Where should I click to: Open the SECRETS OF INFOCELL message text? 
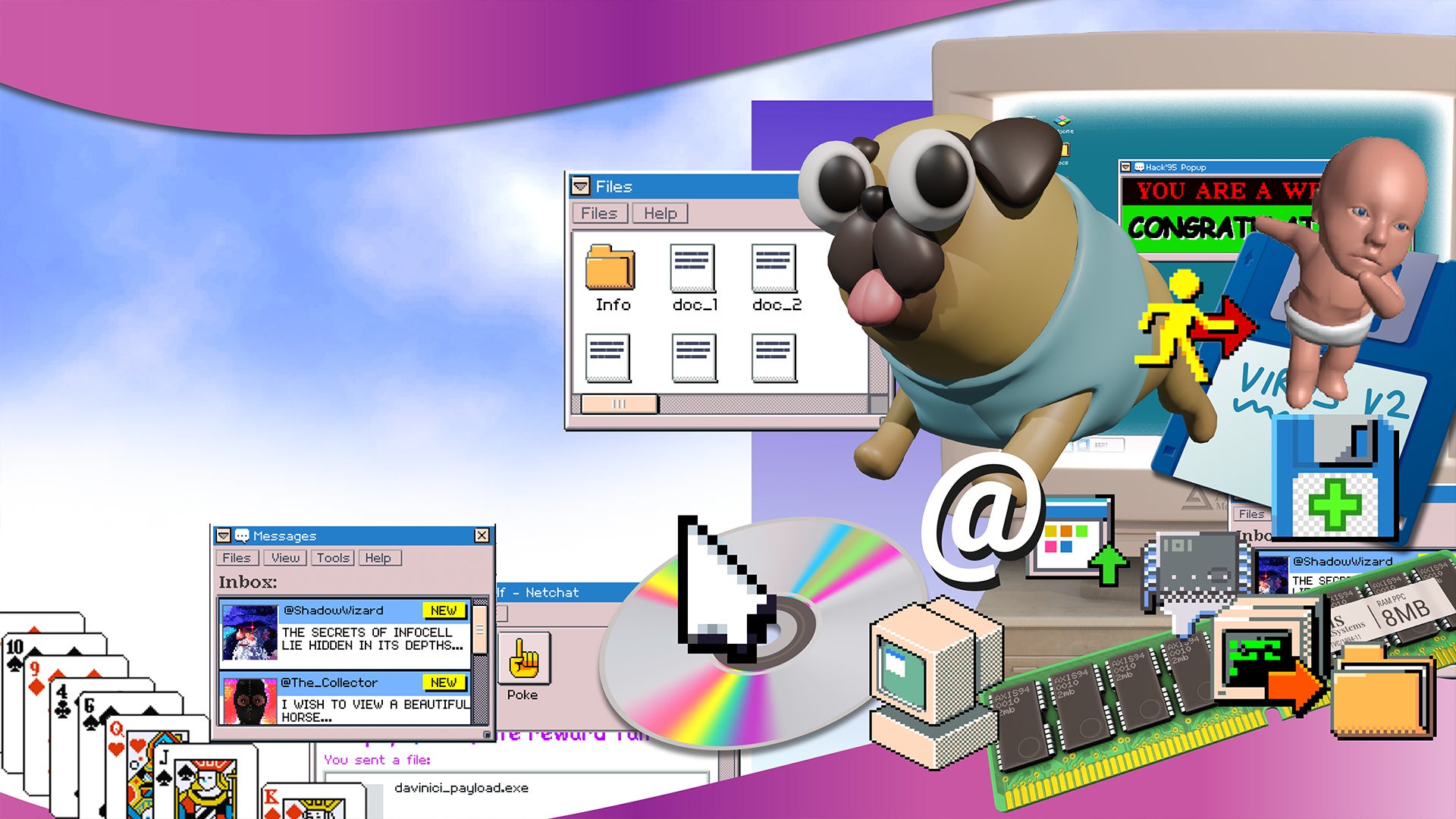(x=372, y=639)
